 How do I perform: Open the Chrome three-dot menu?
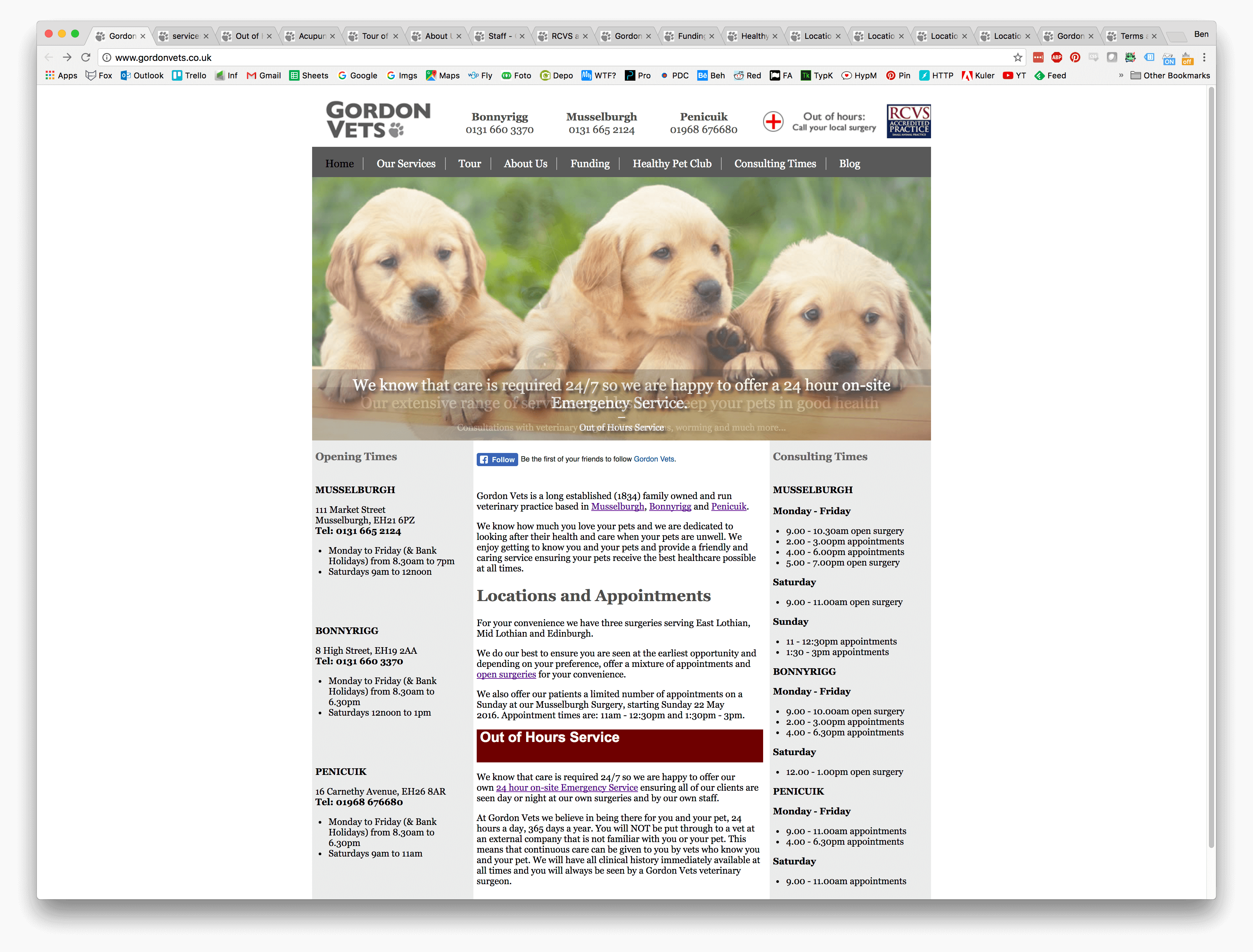coord(1204,57)
